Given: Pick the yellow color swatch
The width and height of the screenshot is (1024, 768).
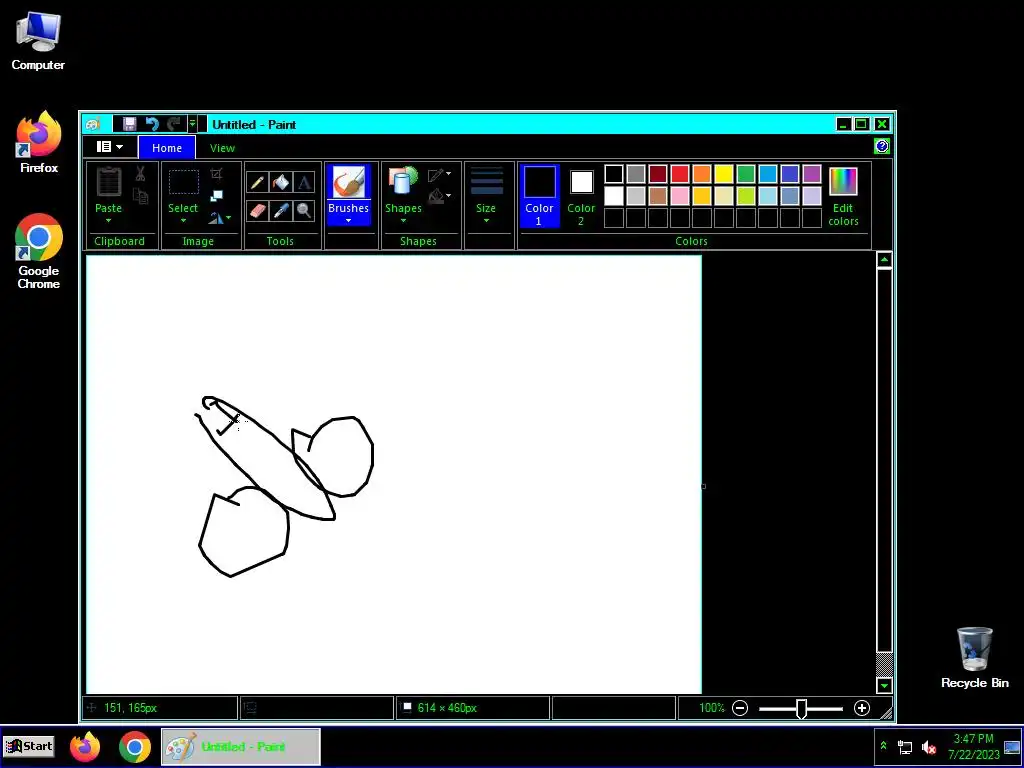Looking at the screenshot, I should (x=724, y=174).
